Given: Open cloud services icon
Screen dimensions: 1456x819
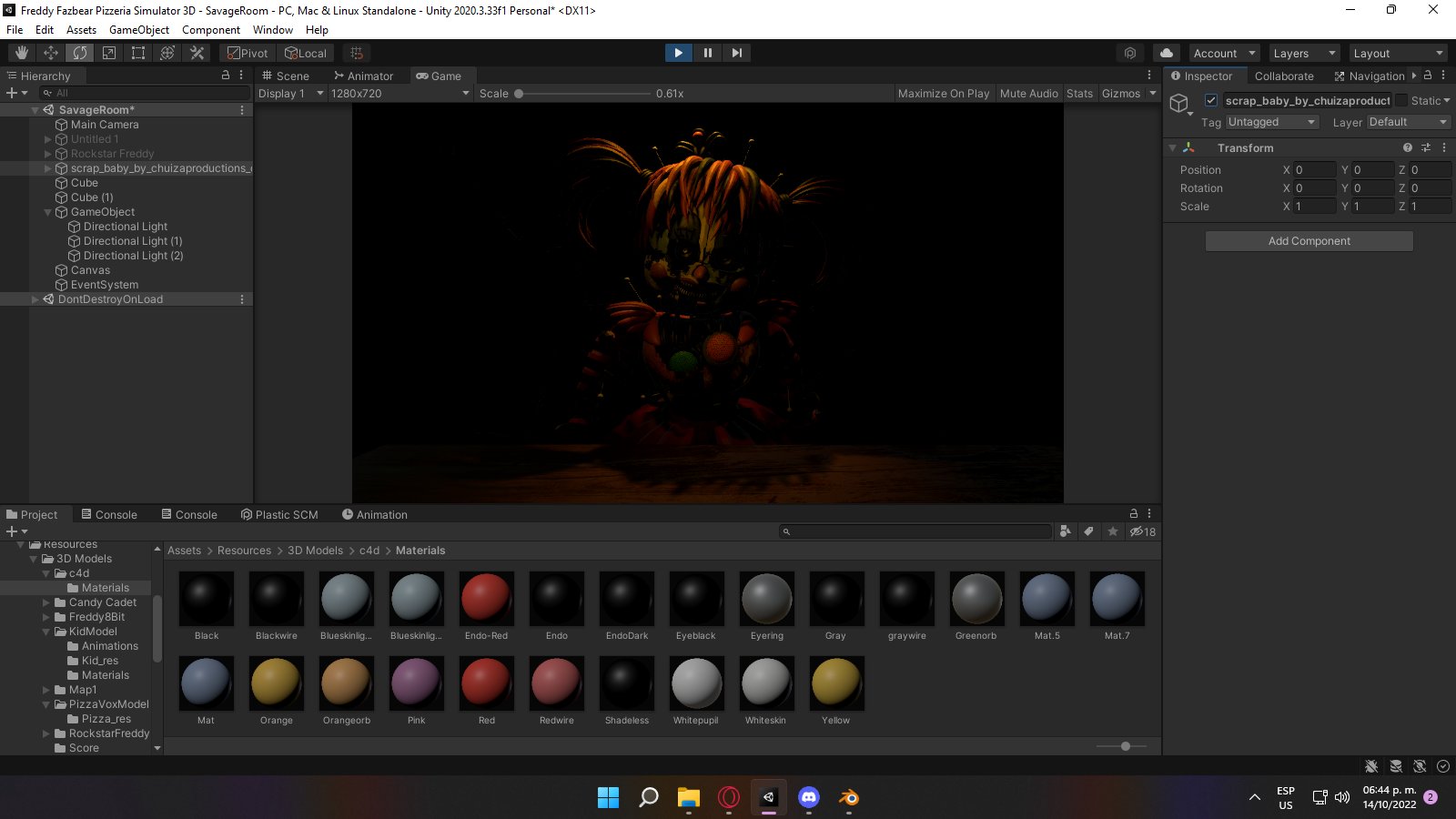Looking at the screenshot, I should tap(1167, 53).
